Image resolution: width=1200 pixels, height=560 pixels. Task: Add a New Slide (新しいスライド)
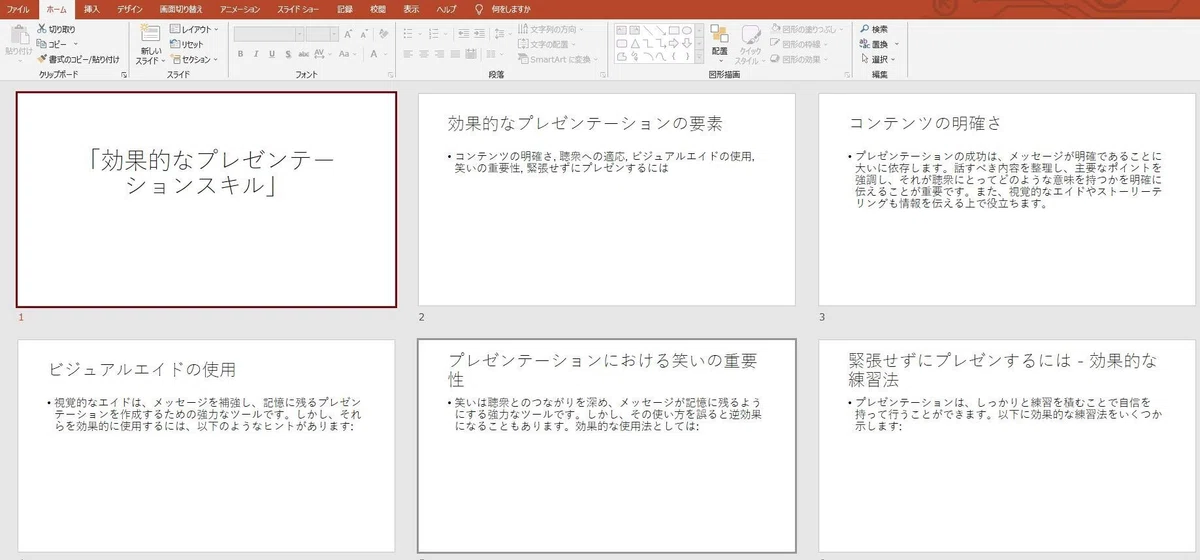coord(150,44)
